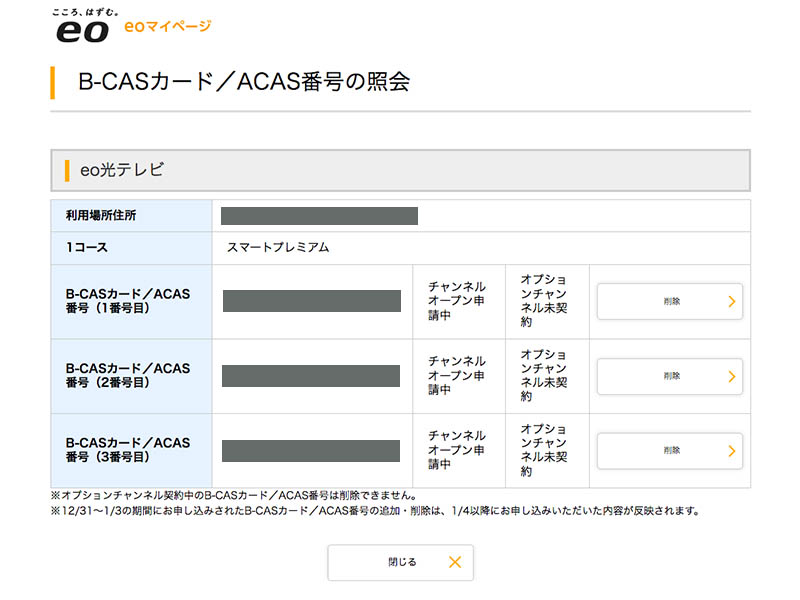Screen dimensions: 800x600
Task: Click the chevron arrow on the third 削除 button
Action: click(733, 450)
